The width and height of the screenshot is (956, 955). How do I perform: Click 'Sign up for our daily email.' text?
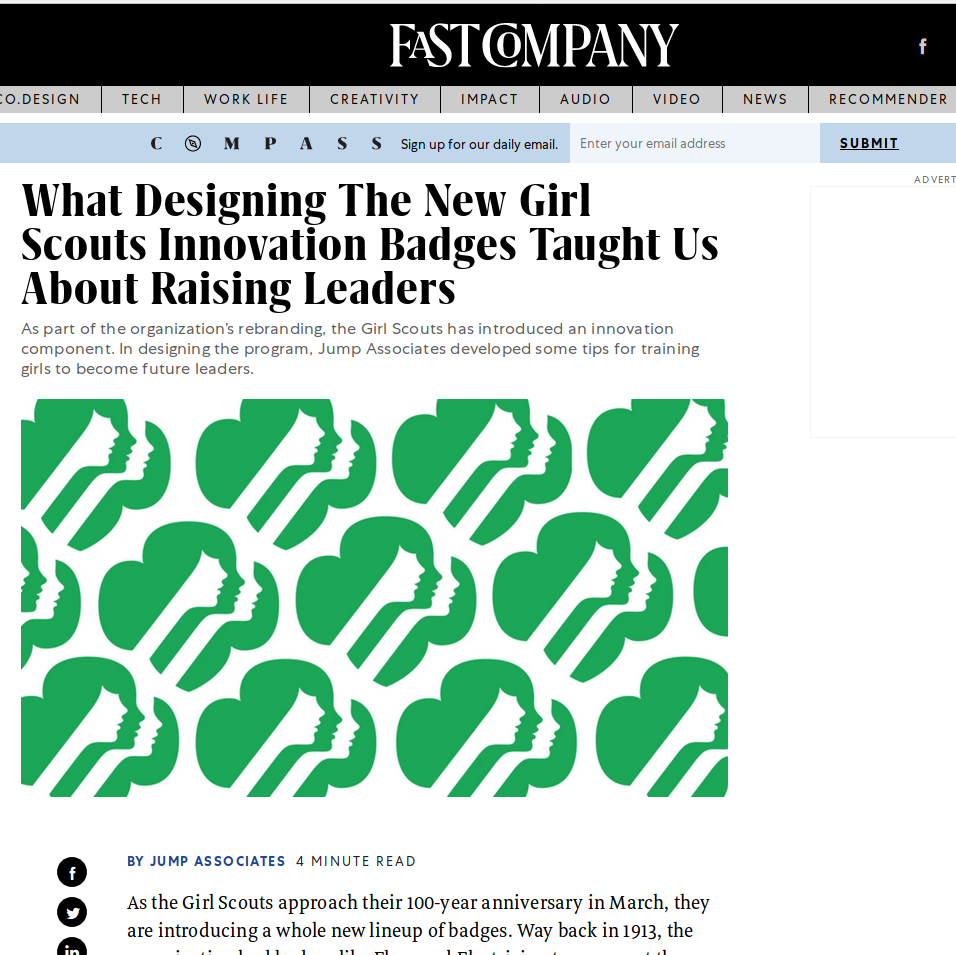[479, 145]
